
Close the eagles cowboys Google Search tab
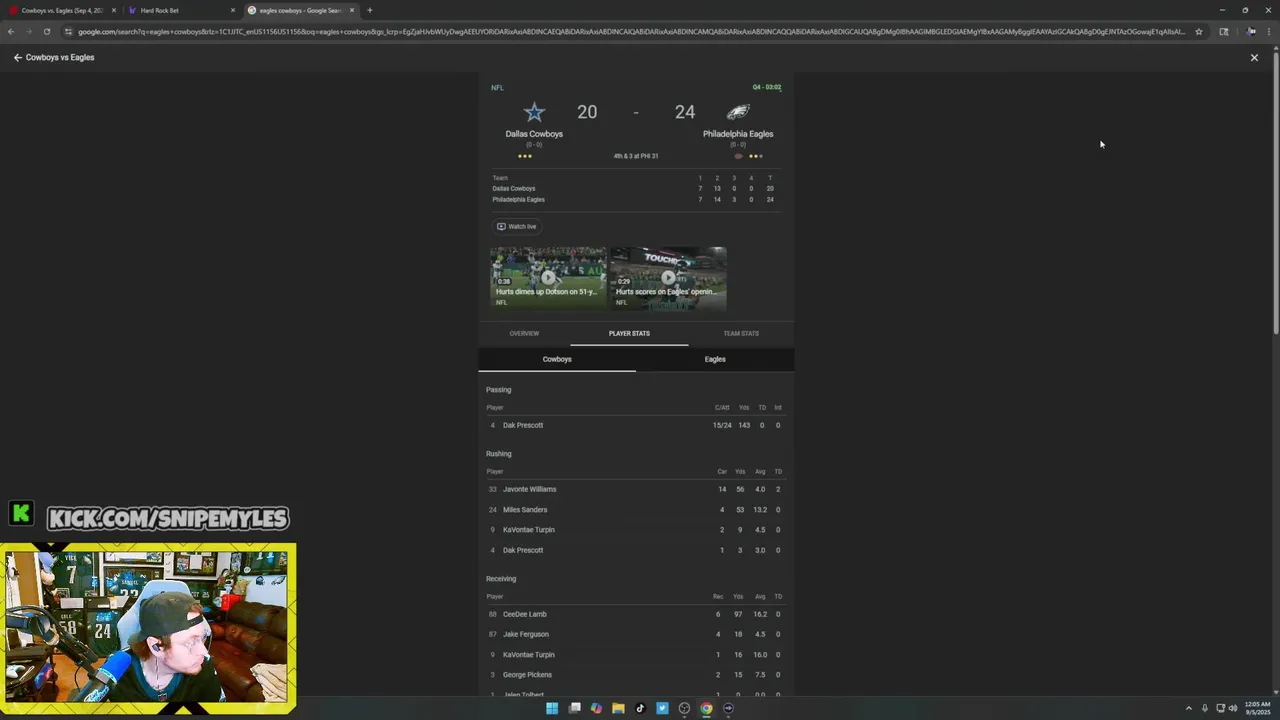tap(352, 10)
